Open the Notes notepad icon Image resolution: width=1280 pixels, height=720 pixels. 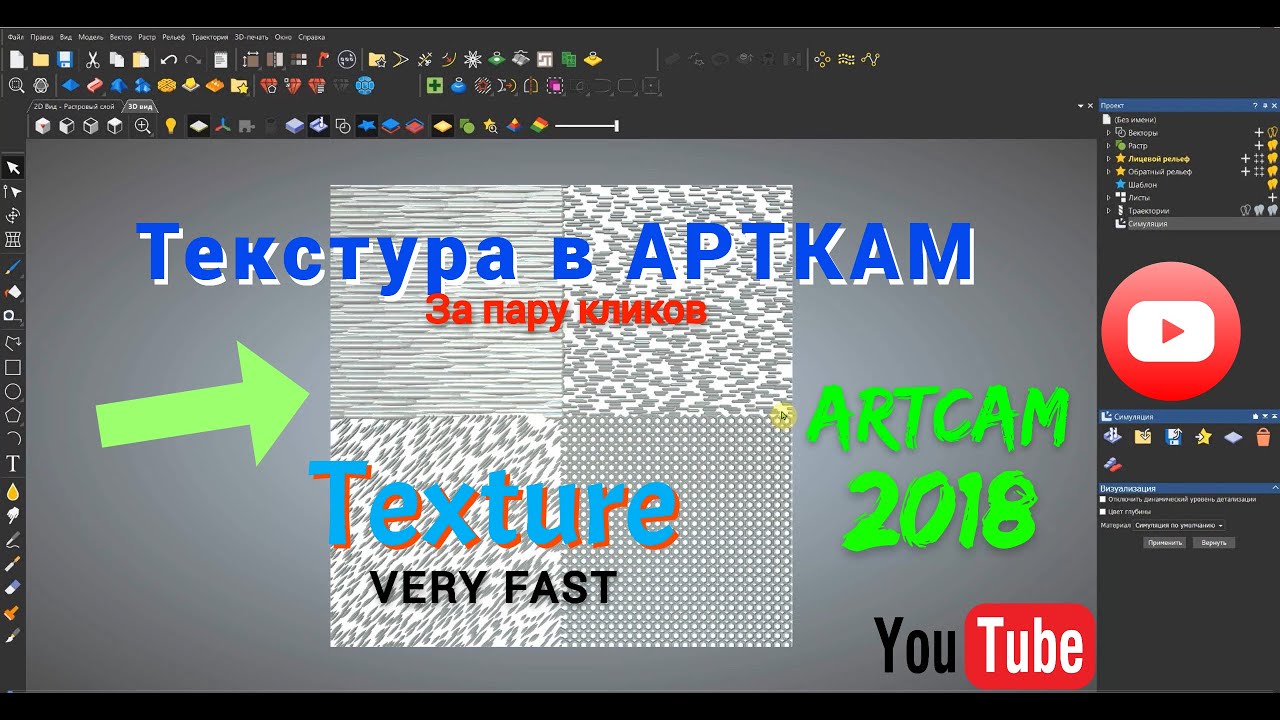[x=221, y=60]
